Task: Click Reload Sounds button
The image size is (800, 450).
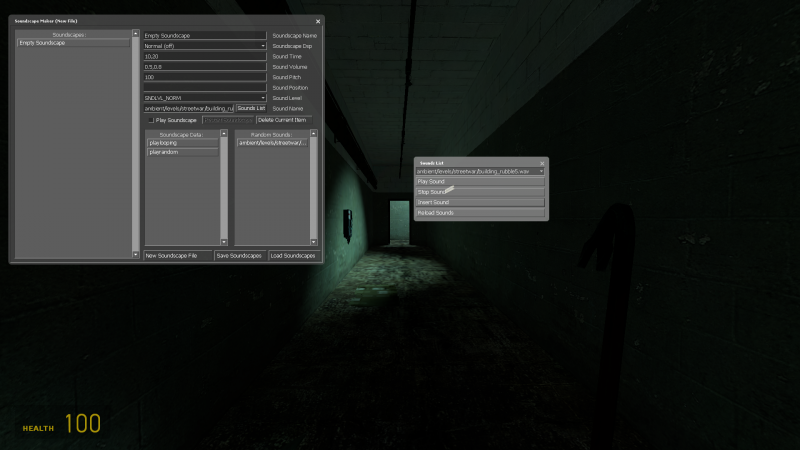Action: coord(480,213)
